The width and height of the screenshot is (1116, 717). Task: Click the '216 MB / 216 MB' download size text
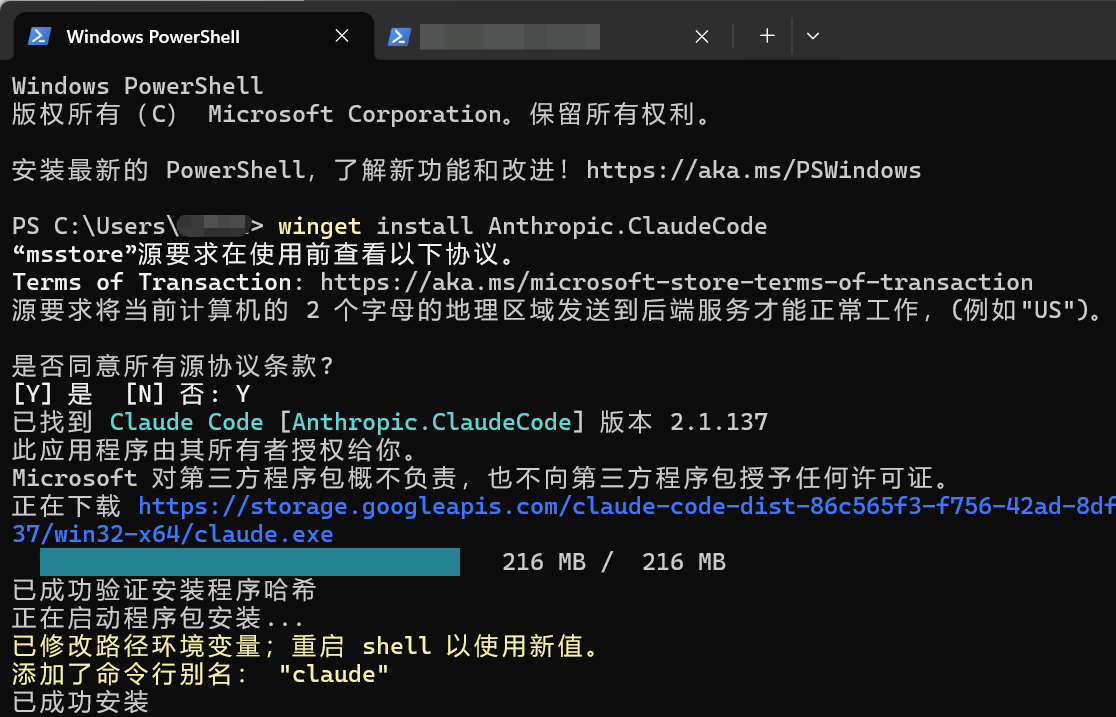[x=614, y=562]
